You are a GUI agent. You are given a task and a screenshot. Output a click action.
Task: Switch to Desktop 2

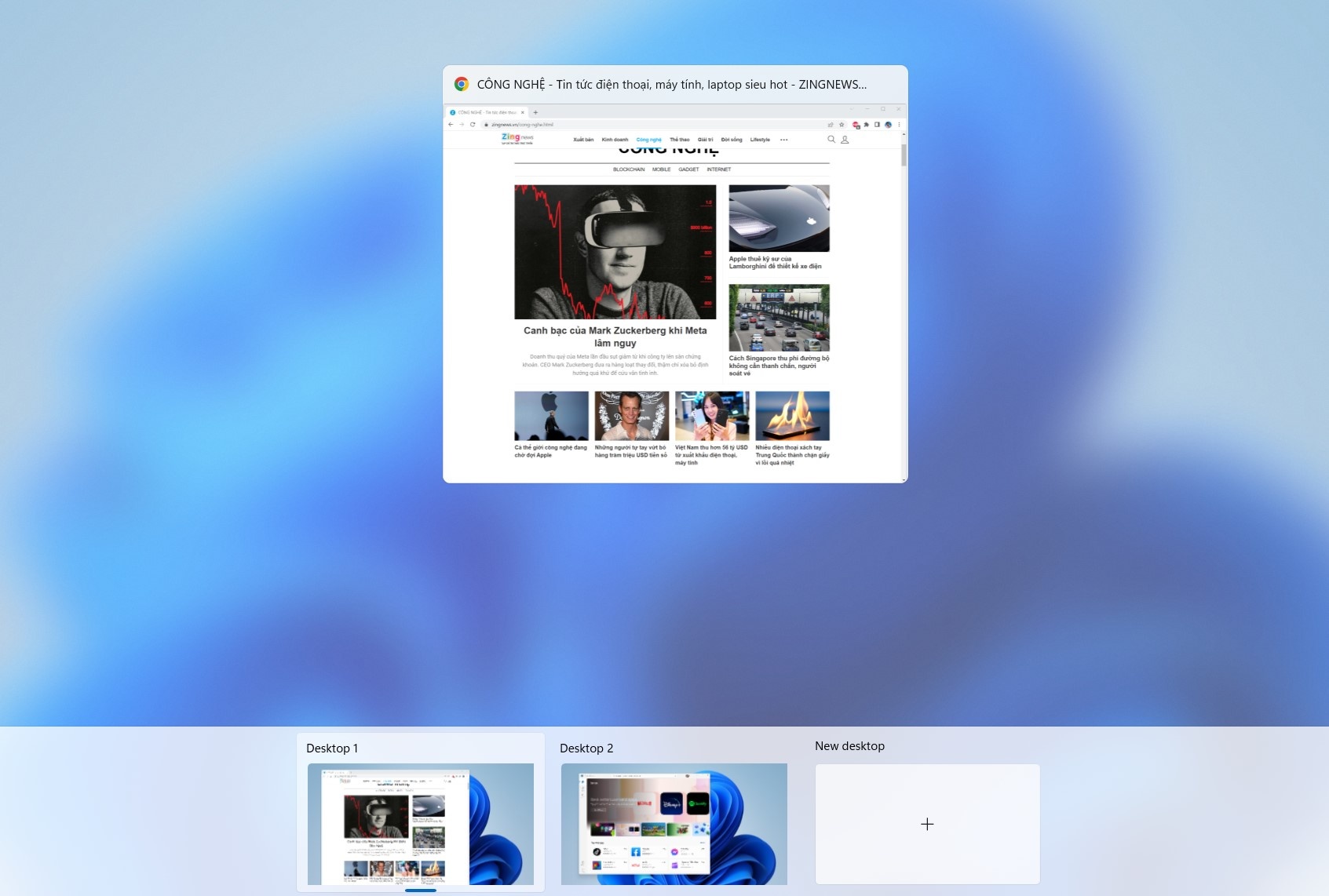(x=673, y=824)
